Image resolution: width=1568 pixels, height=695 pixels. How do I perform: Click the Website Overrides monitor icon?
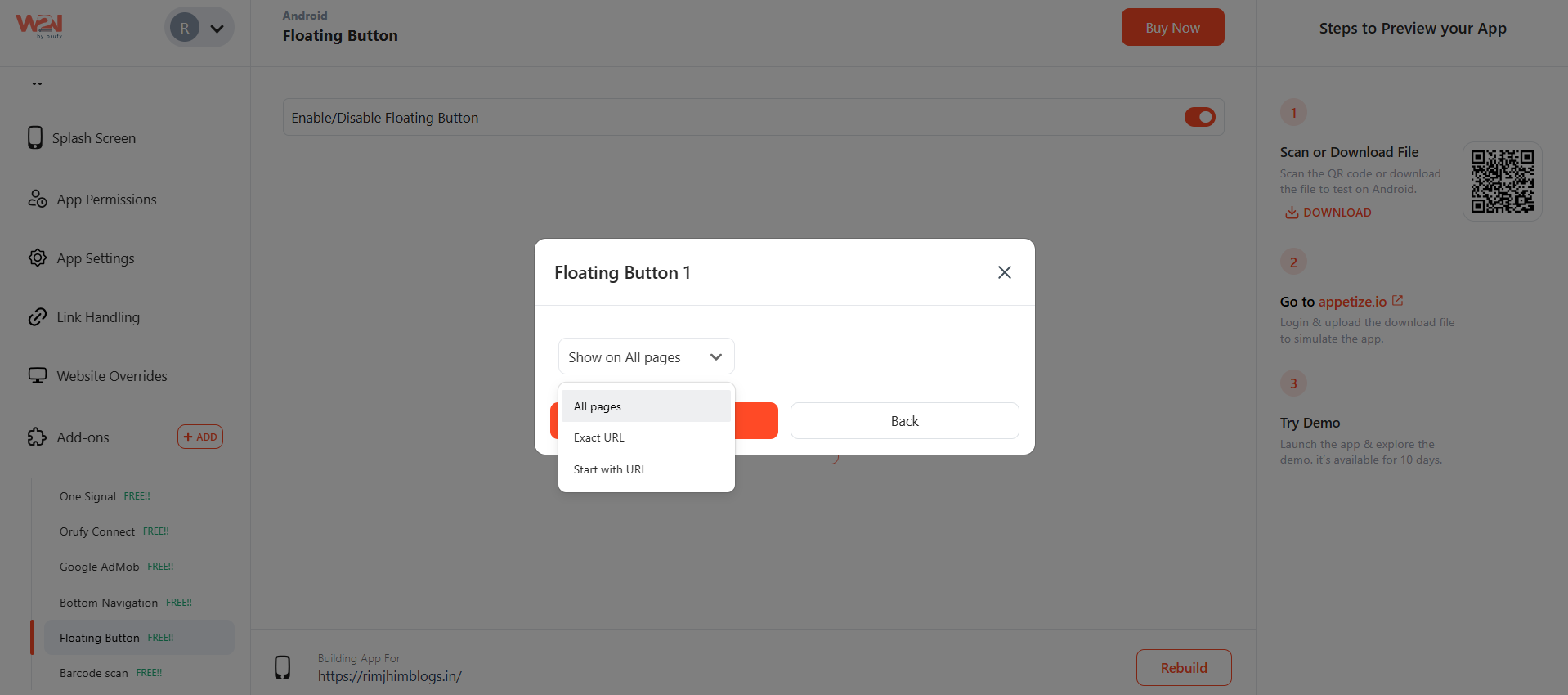tap(38, 375)
